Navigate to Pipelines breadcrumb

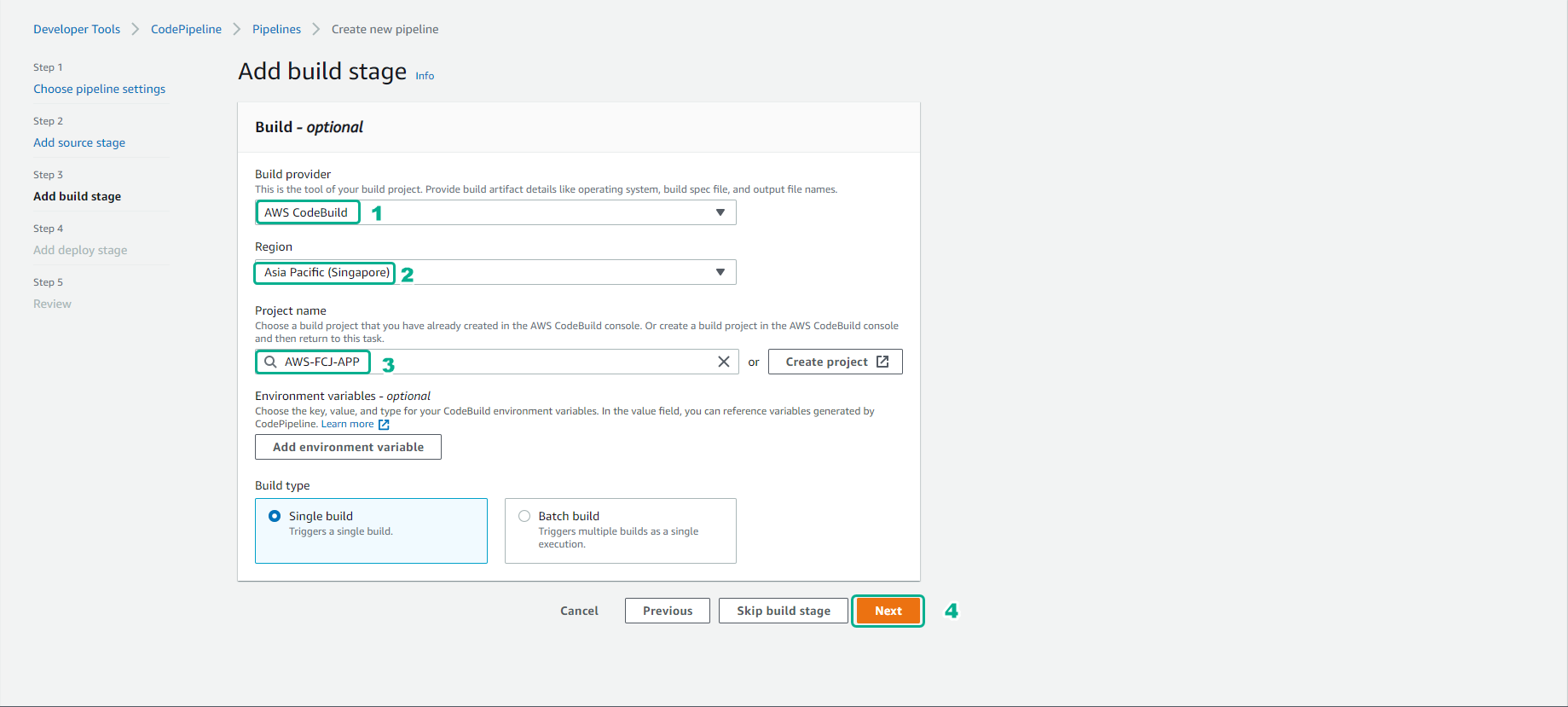pos(276,29)
